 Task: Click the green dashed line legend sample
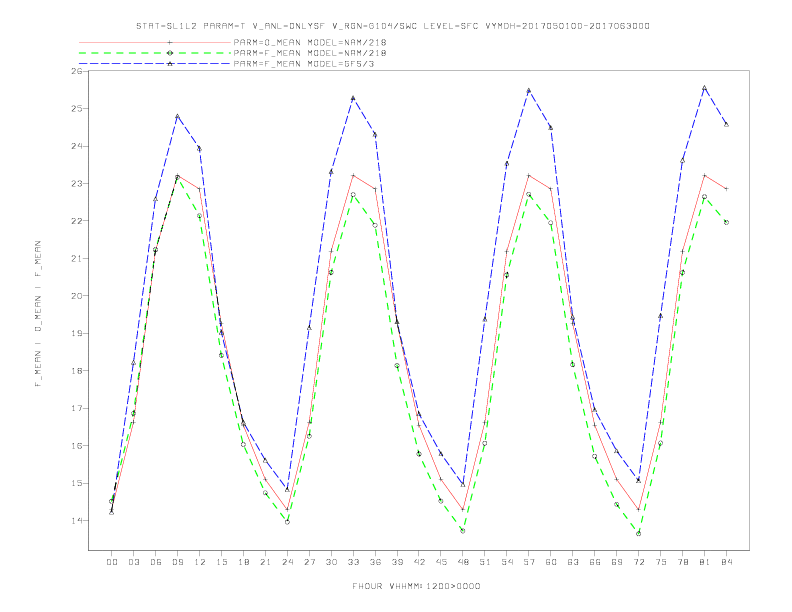tap(155, 53)
